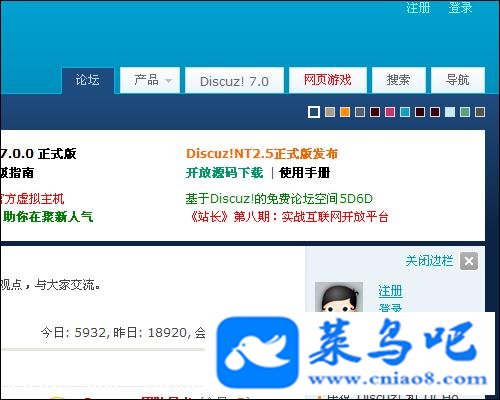Open the Discuz! 7.0 tab
This screenshot has width=500, height=400.
point(234,80)
